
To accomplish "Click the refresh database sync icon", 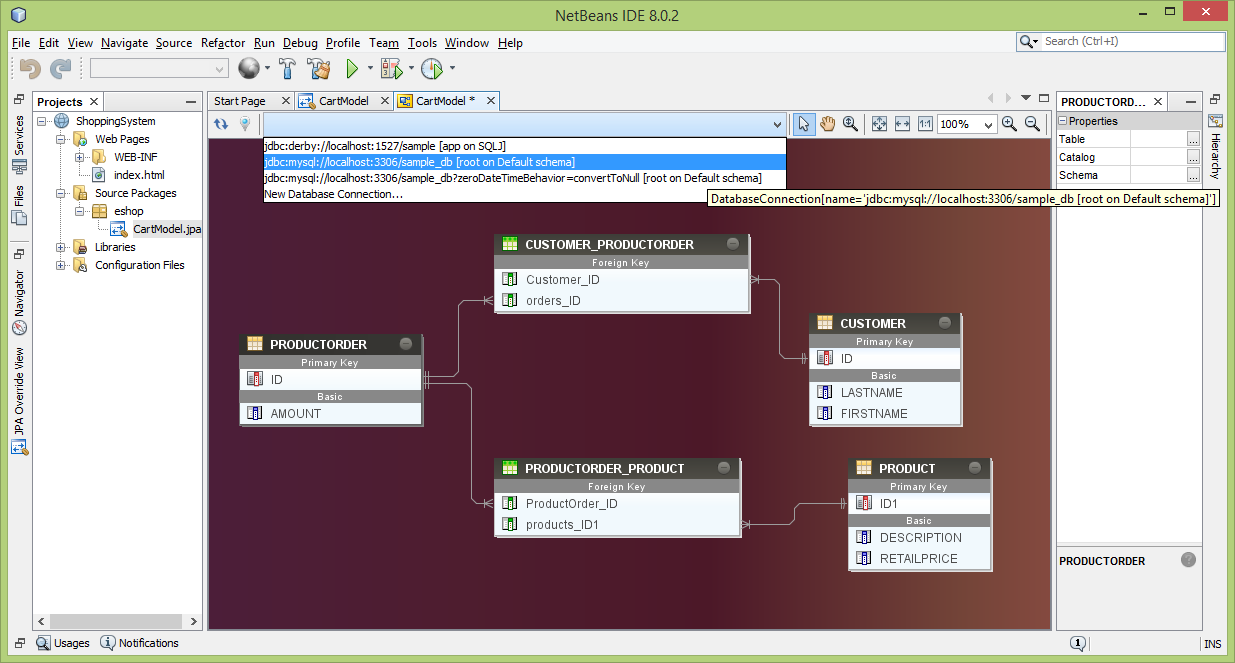I will (x=221, y=124).
